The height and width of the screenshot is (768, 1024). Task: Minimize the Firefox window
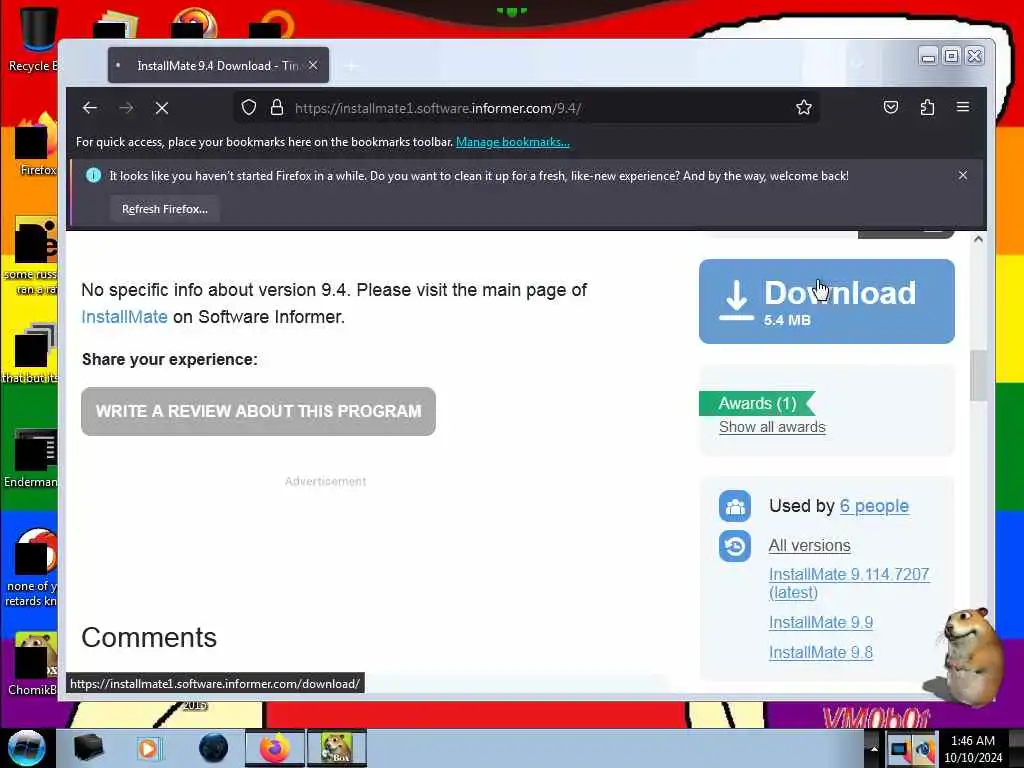tap(928, 57)
